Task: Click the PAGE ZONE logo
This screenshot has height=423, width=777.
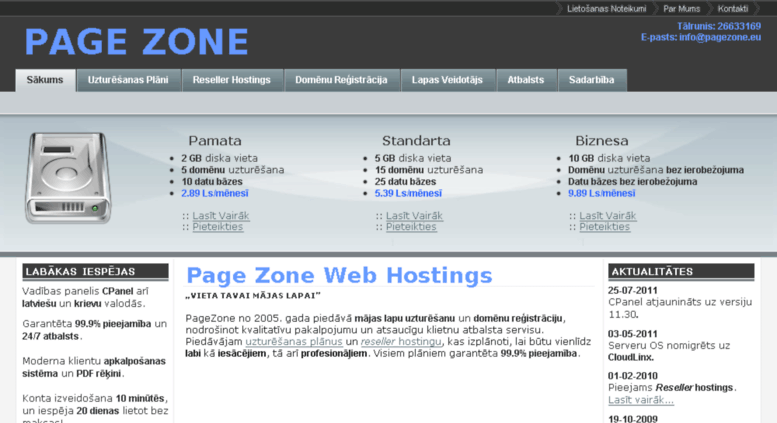Action: [x=137, y=42]
